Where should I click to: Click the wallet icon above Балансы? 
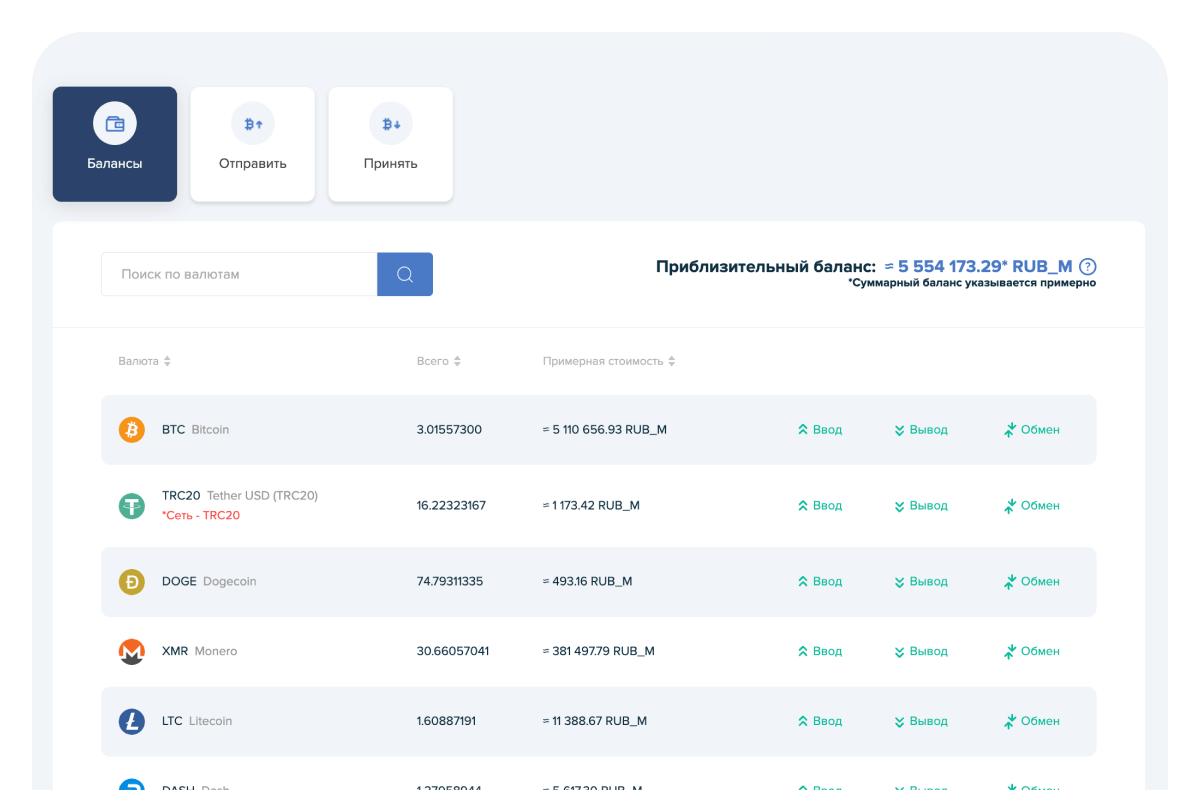[x=114, y=122]
